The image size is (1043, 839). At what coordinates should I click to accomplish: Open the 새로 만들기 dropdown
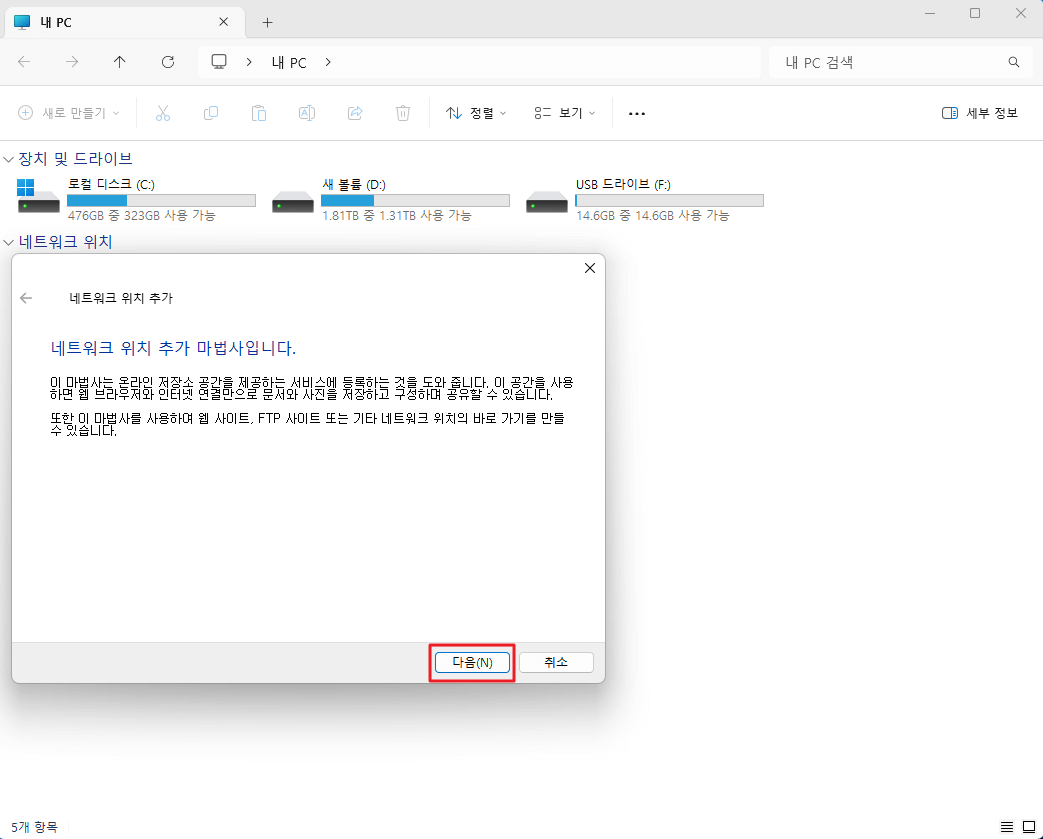[69, 113]
